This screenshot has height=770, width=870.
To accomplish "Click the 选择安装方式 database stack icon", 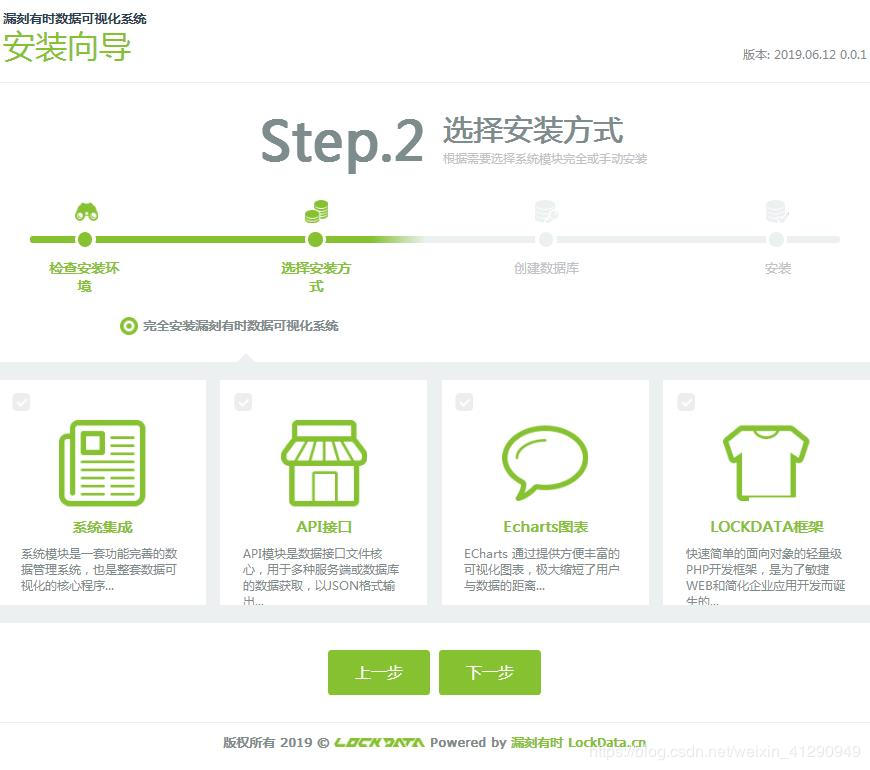I will (x=316, y=210).
